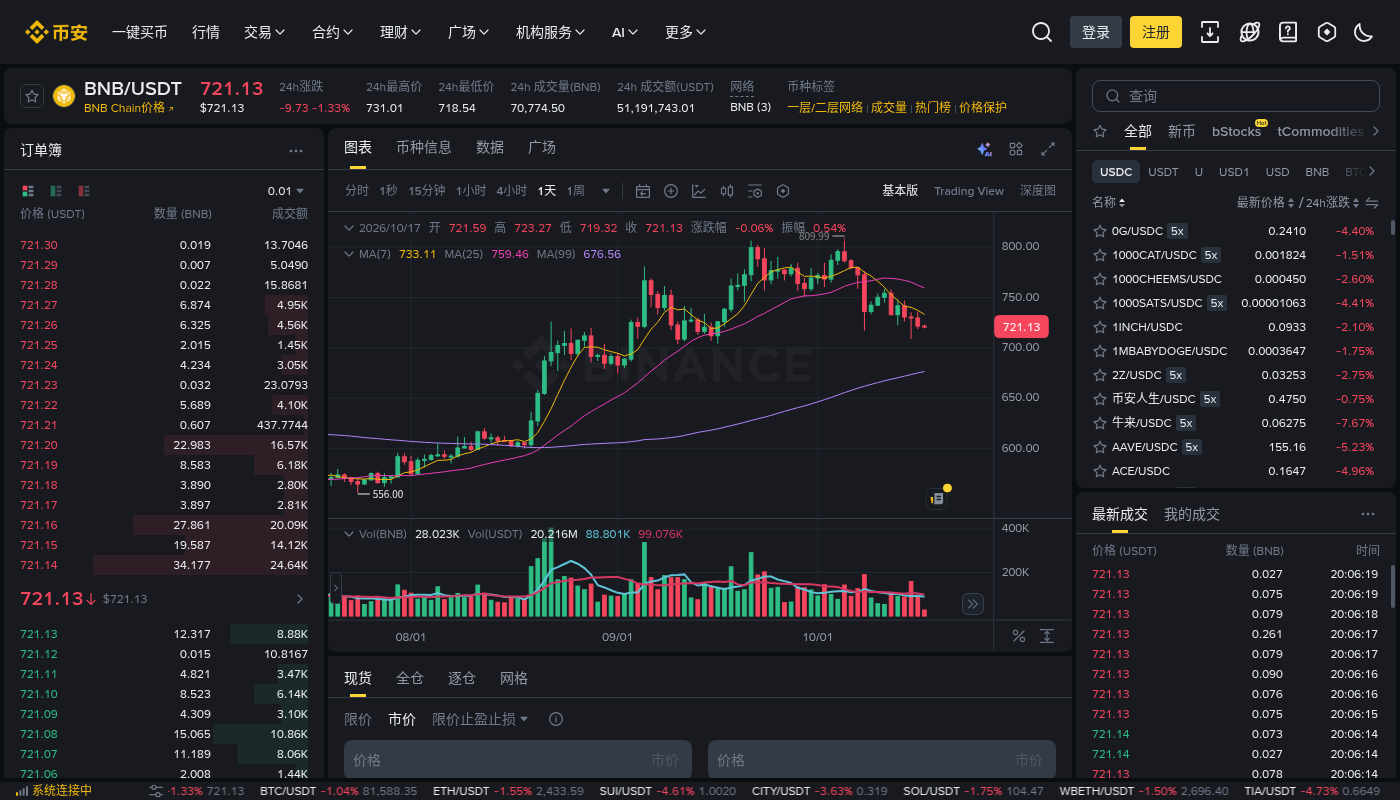Show both buy and sell order book view
The height and width of the screenshot is (800, 1400).
(x=27, y=191)
